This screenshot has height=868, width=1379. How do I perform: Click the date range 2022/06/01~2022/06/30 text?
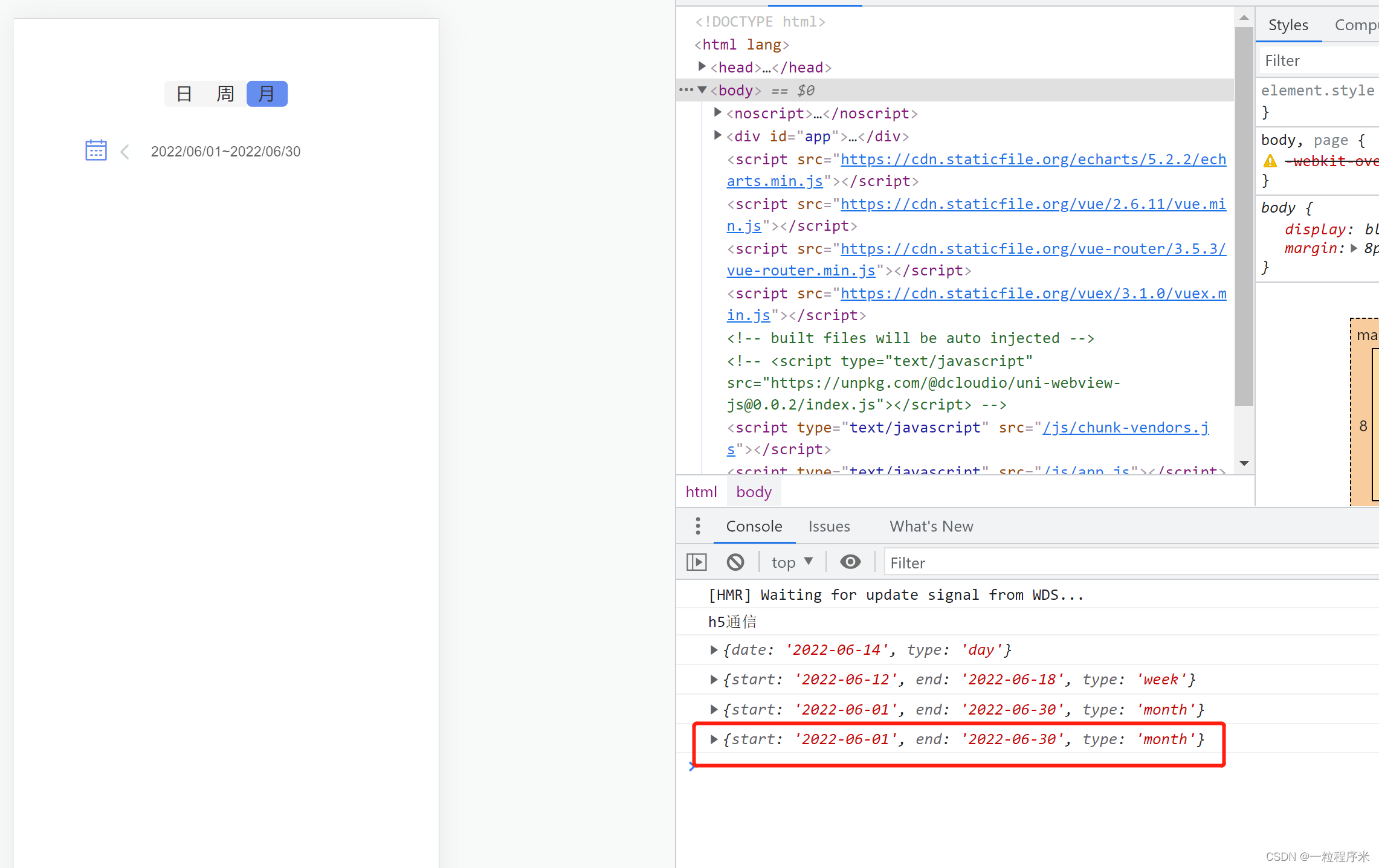click(225, 152)
